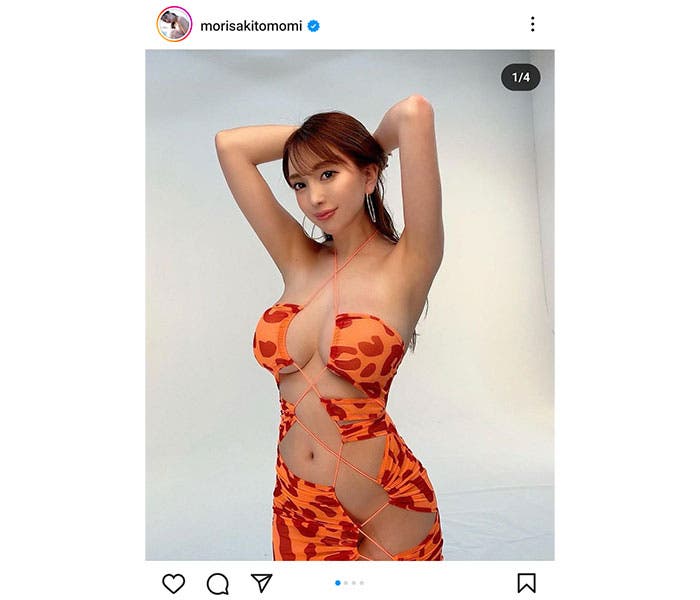This screenshot has width=700, height=600.
Task: Expand post options with vertical ellipsis
Action: pos(533,25)
